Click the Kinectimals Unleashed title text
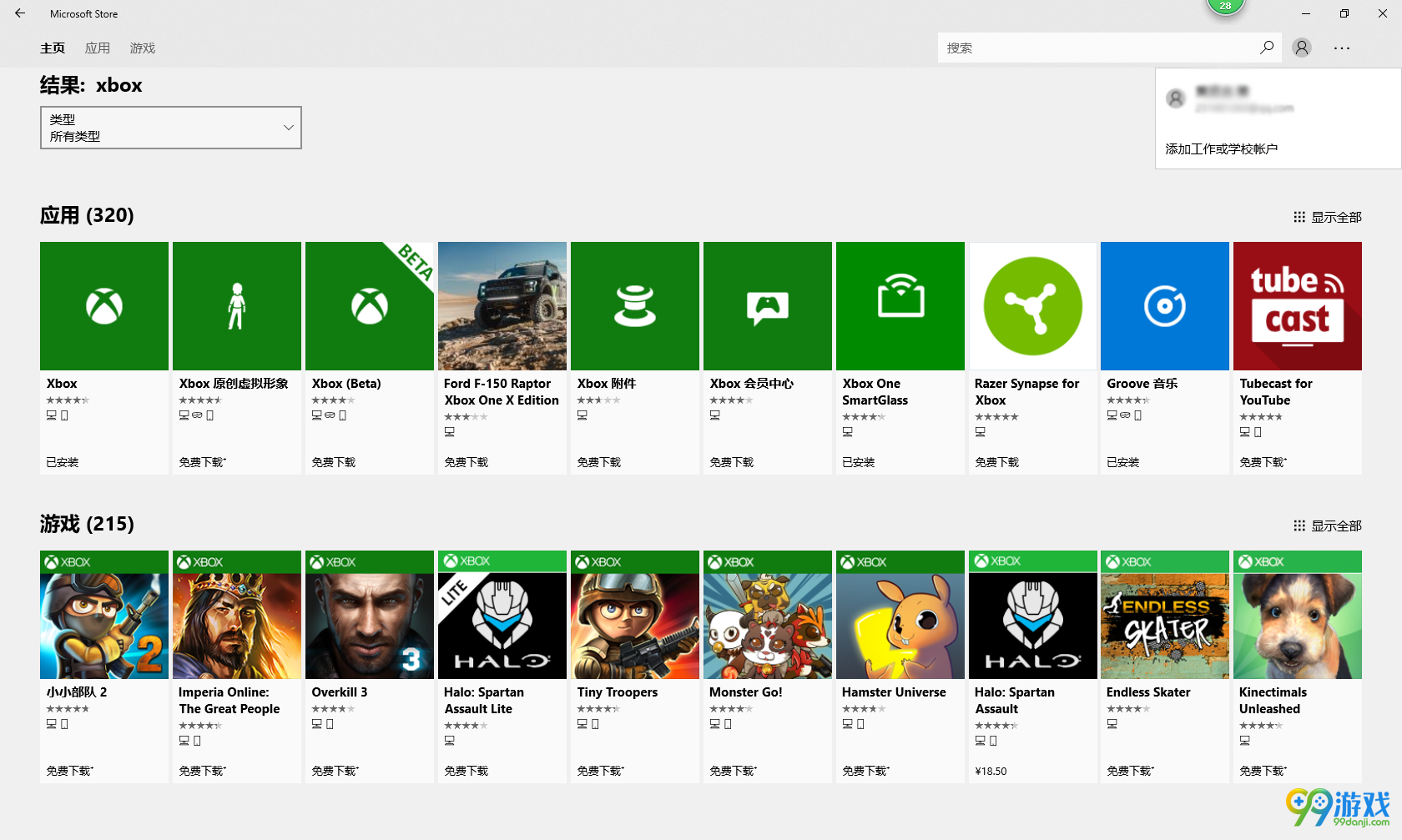The width and height of the screenshot is (1402, 840). point(1273,701)
